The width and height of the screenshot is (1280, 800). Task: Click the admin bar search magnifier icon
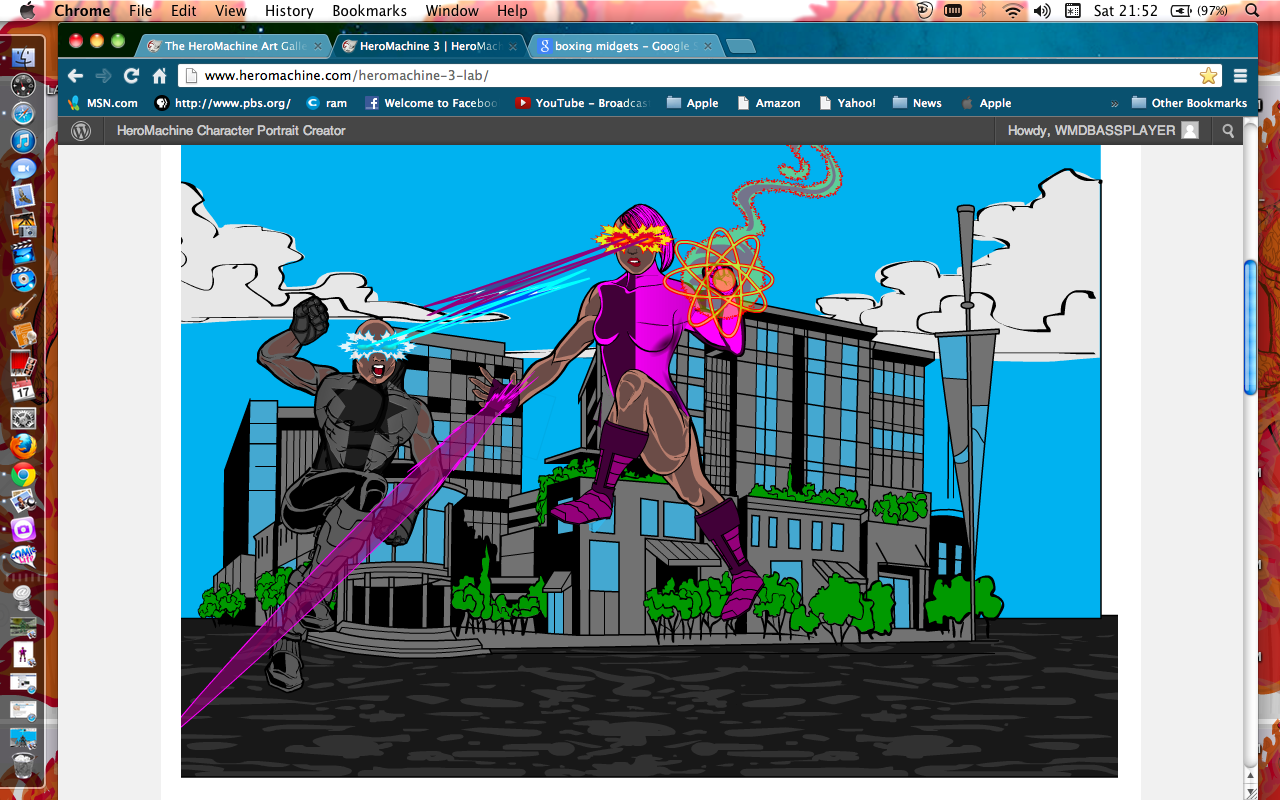(x=1228, y=131)
